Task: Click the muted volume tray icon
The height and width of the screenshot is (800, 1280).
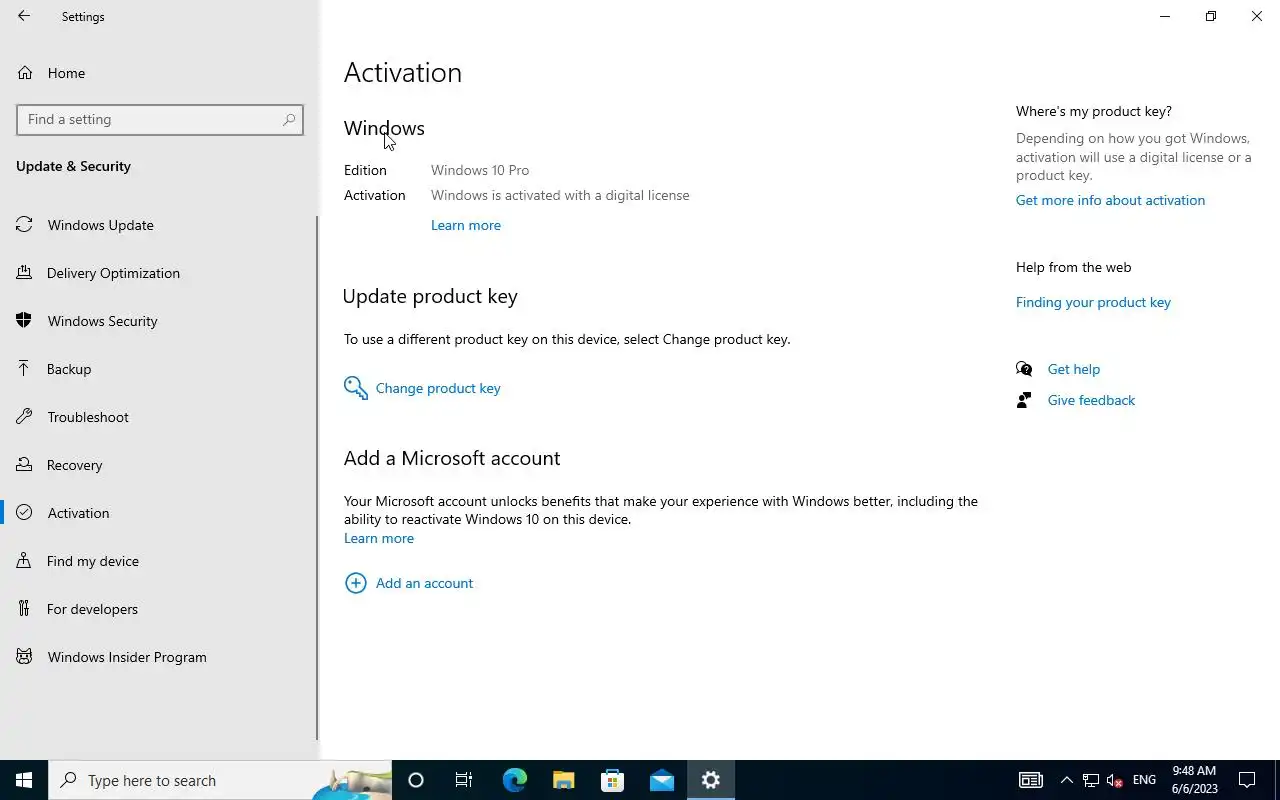Action: tap(1115, 780)
